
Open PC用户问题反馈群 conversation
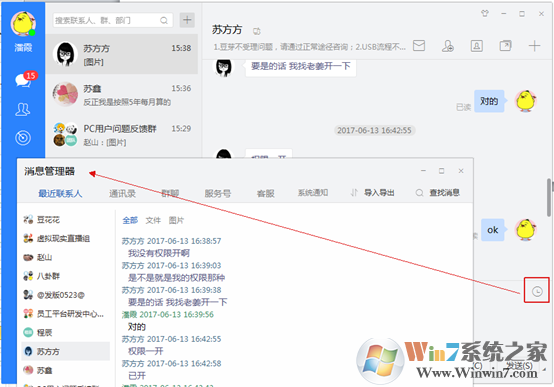click(122, 134)
